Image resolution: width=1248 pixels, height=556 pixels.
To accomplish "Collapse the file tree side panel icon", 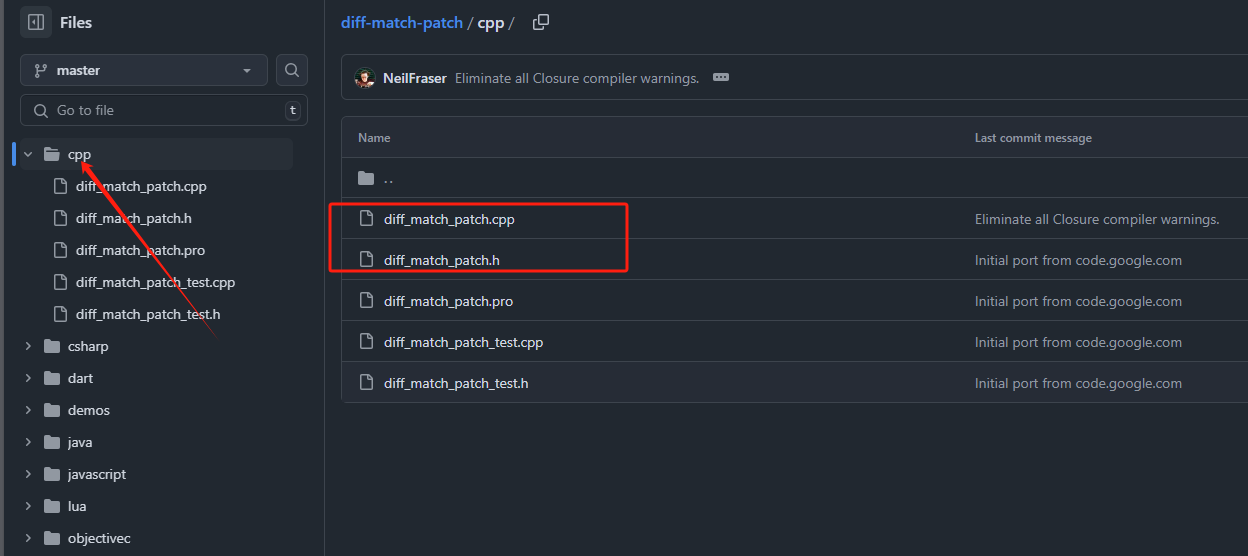I will coord(36,21).
